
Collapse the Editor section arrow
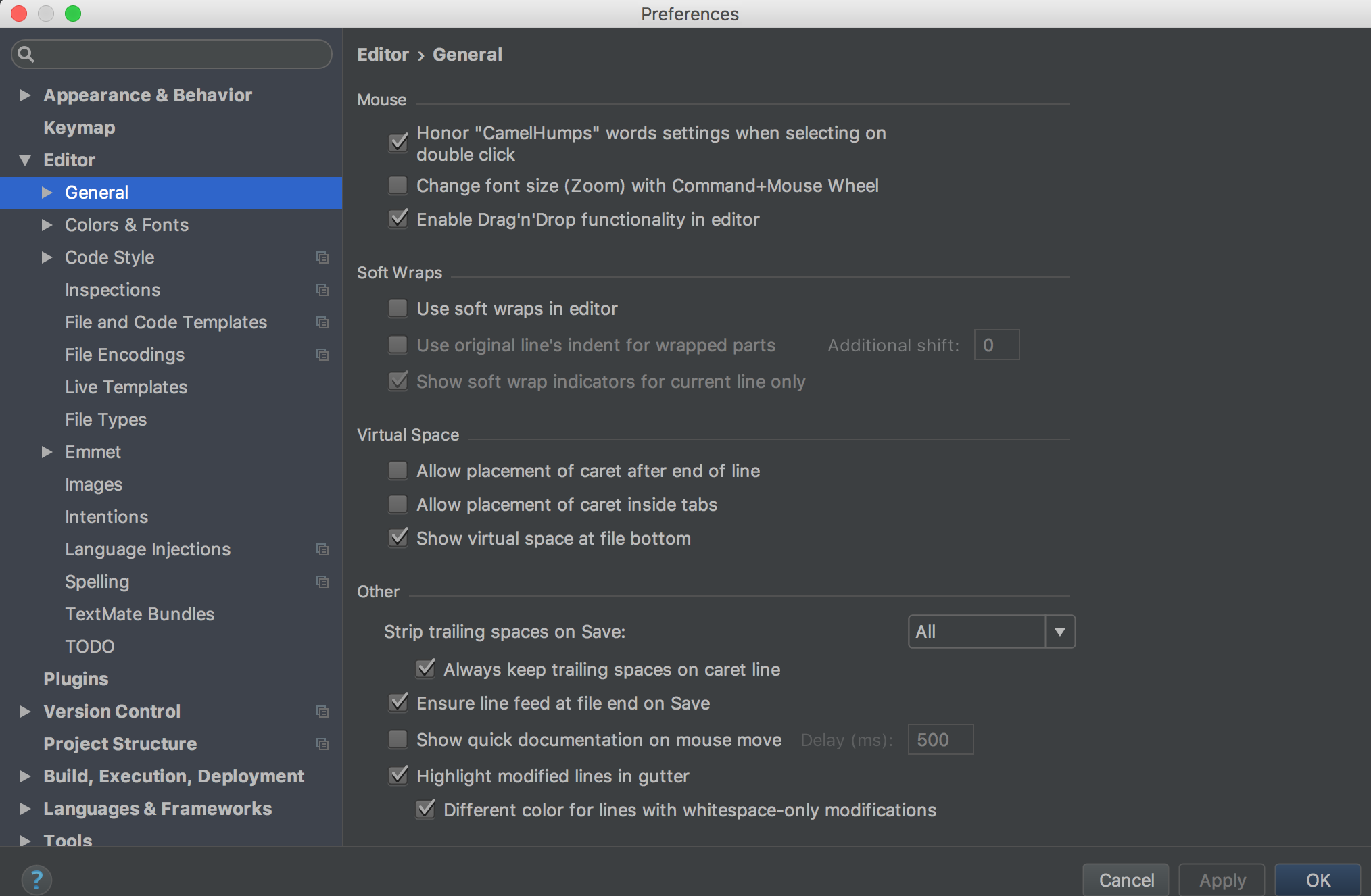pyautogui.click(x=25, y=160)
